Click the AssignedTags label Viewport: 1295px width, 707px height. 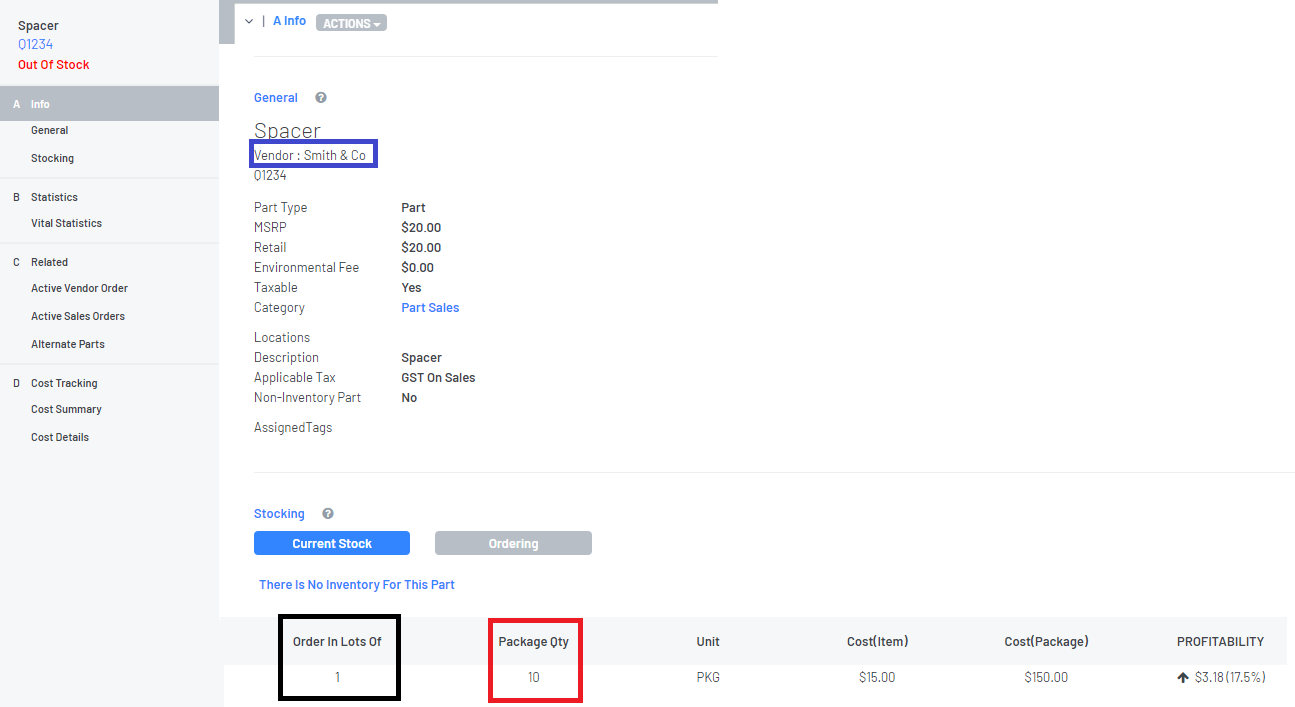293,428
